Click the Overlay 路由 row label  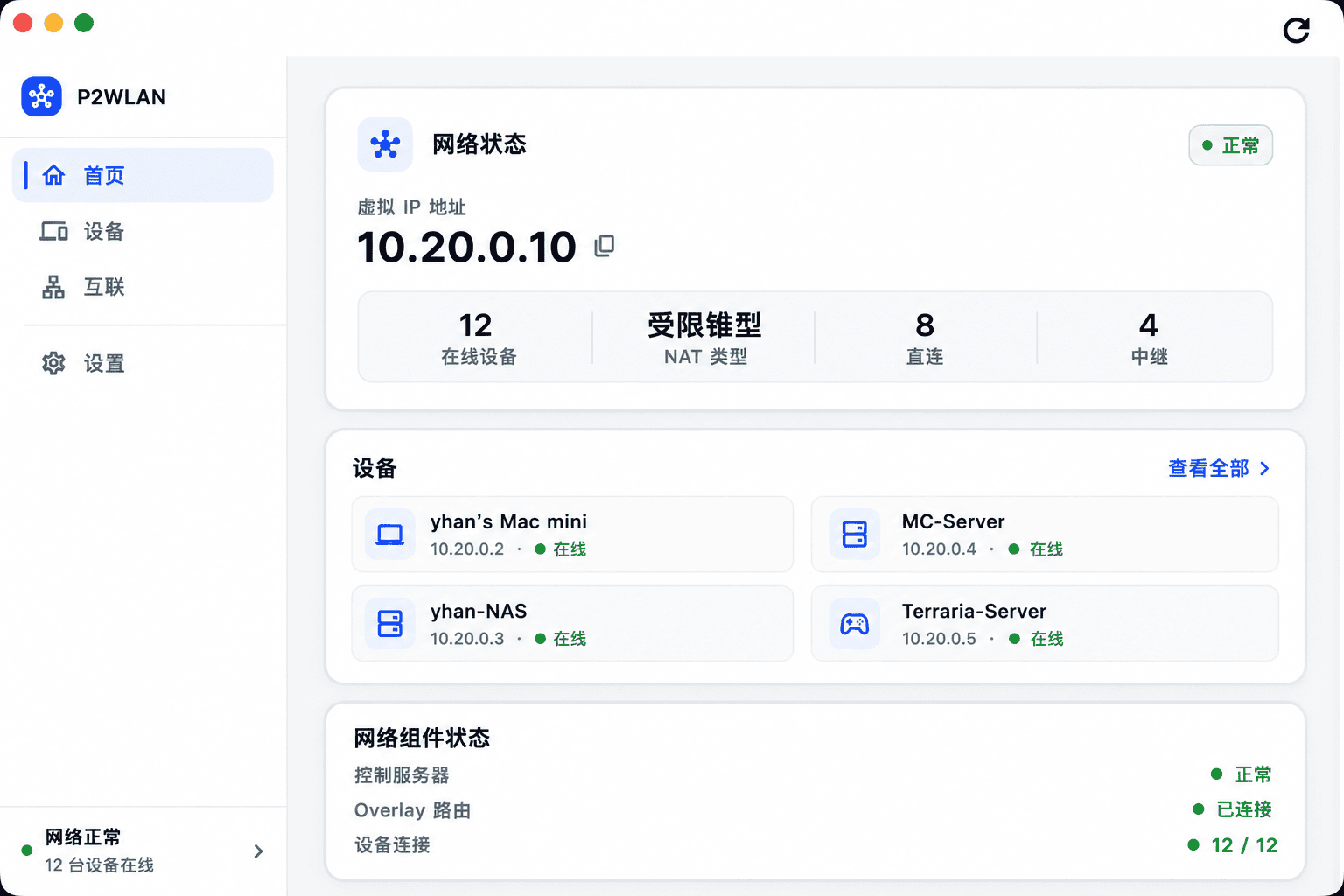tap(412, 810)
